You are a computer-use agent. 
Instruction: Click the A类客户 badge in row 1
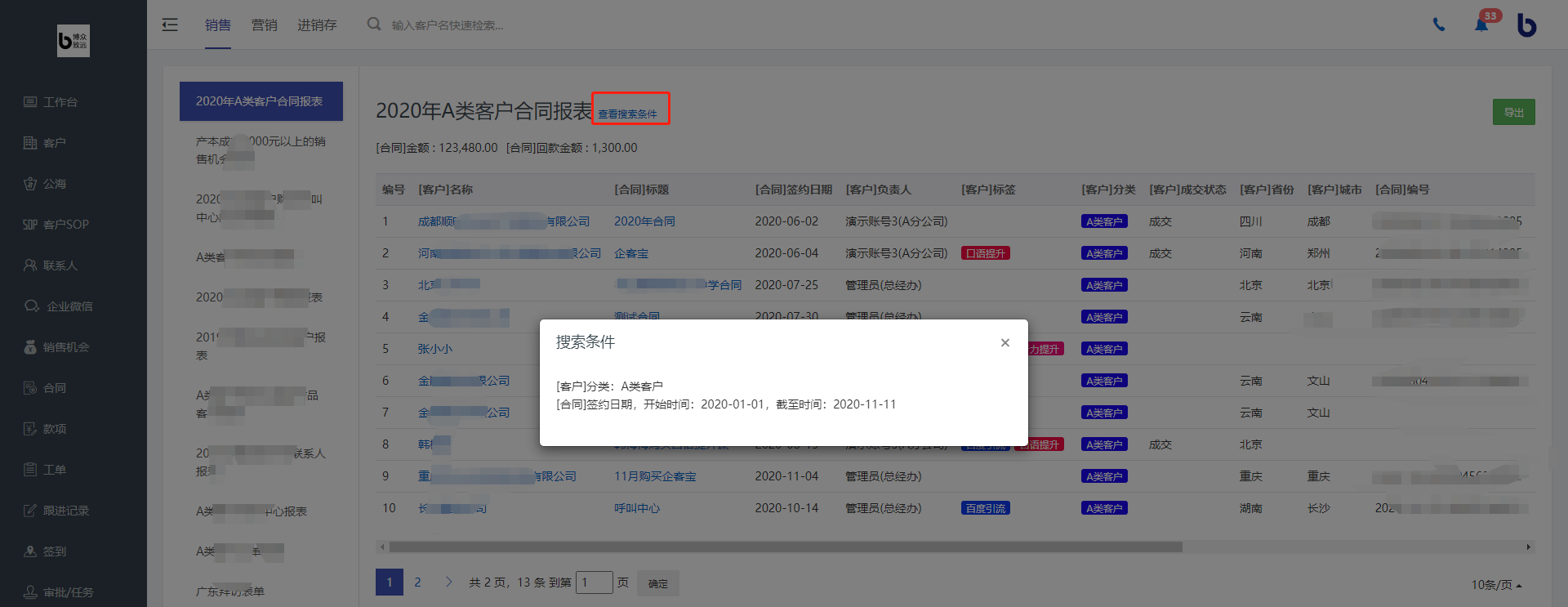(x=1104, y=221)
